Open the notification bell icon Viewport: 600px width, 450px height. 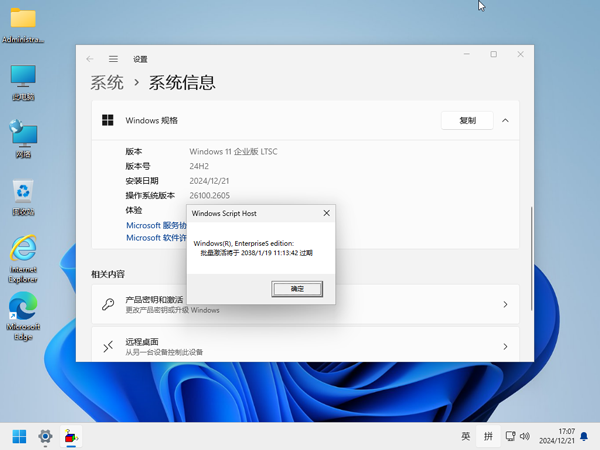(584, 436)
